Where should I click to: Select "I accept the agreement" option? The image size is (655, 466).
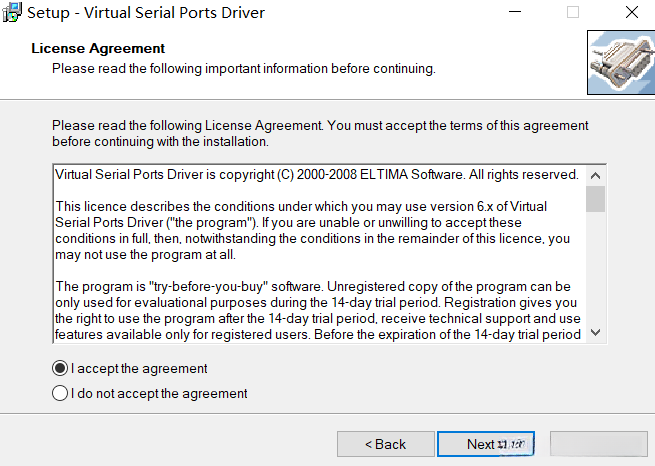coord(60,368)
